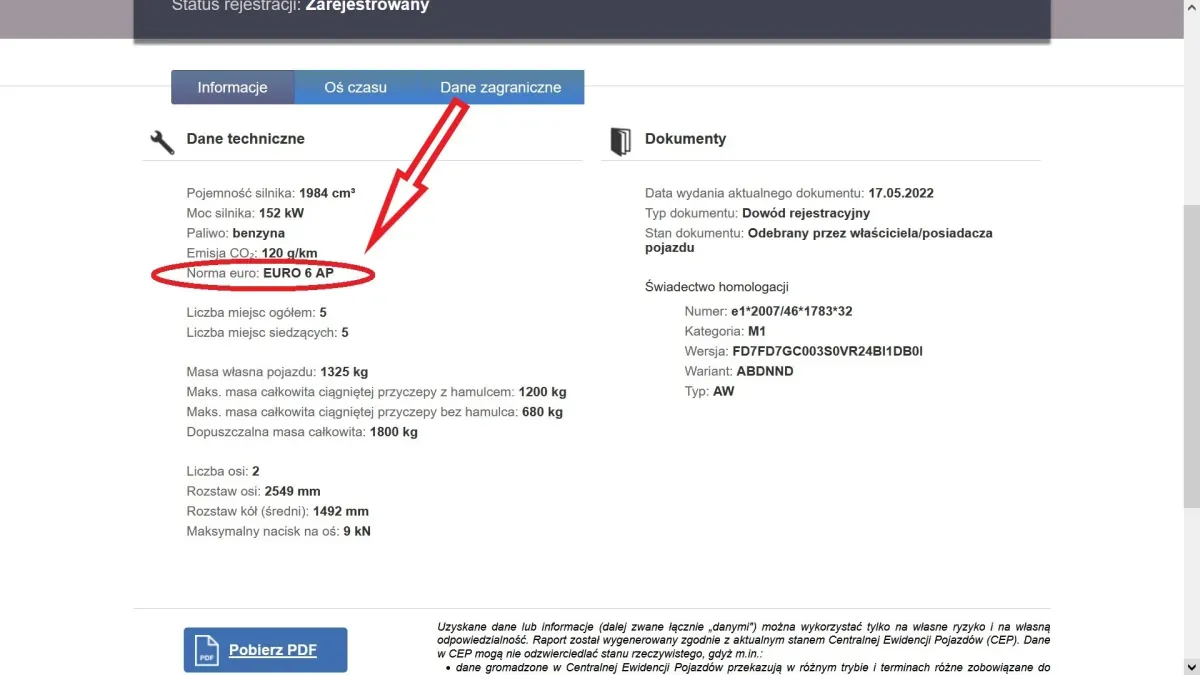
Task: Select CO2 emission value 120 g/km
Action: (289, 253)
